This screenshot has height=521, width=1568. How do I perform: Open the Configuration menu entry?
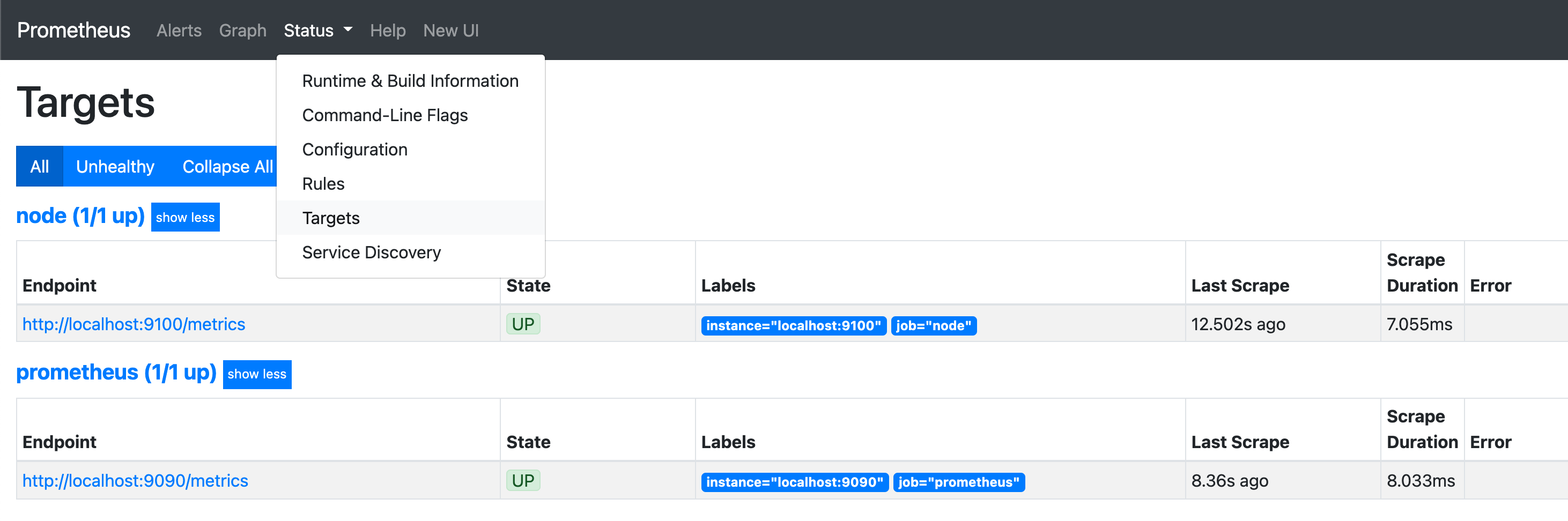[410, 149]
